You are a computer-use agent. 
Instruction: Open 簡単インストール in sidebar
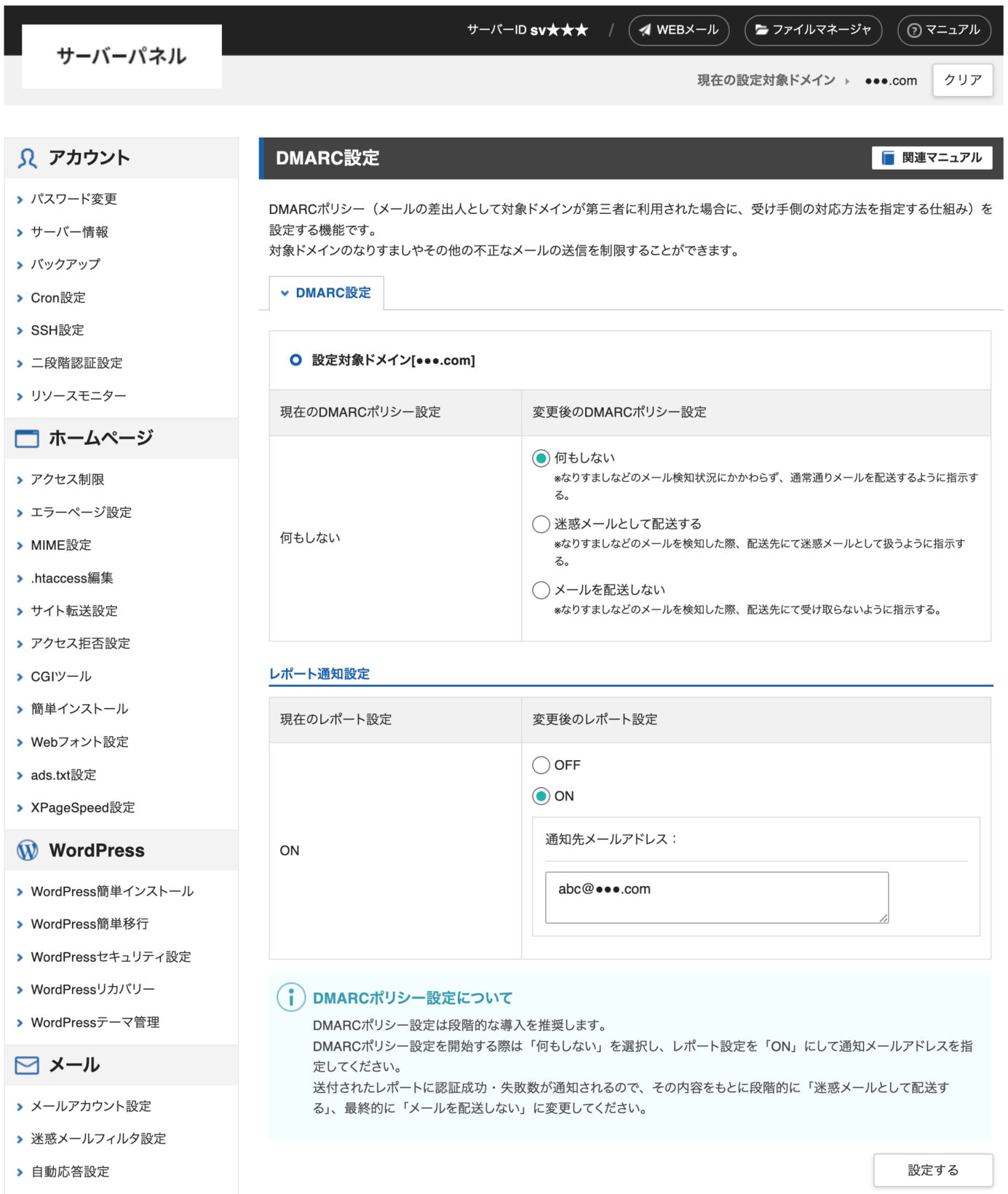79,709
